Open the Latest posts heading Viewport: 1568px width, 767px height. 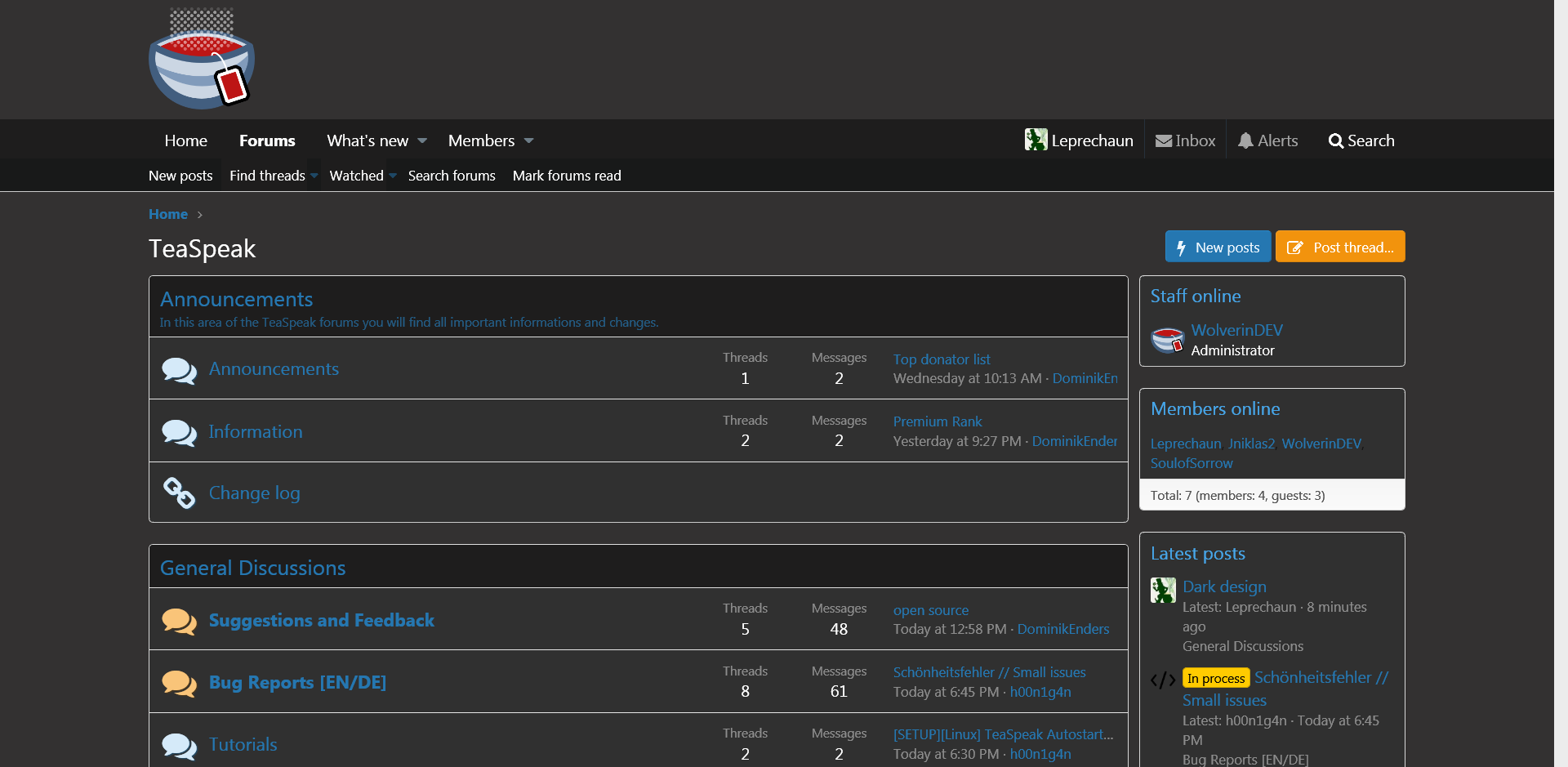(1198, 553)
